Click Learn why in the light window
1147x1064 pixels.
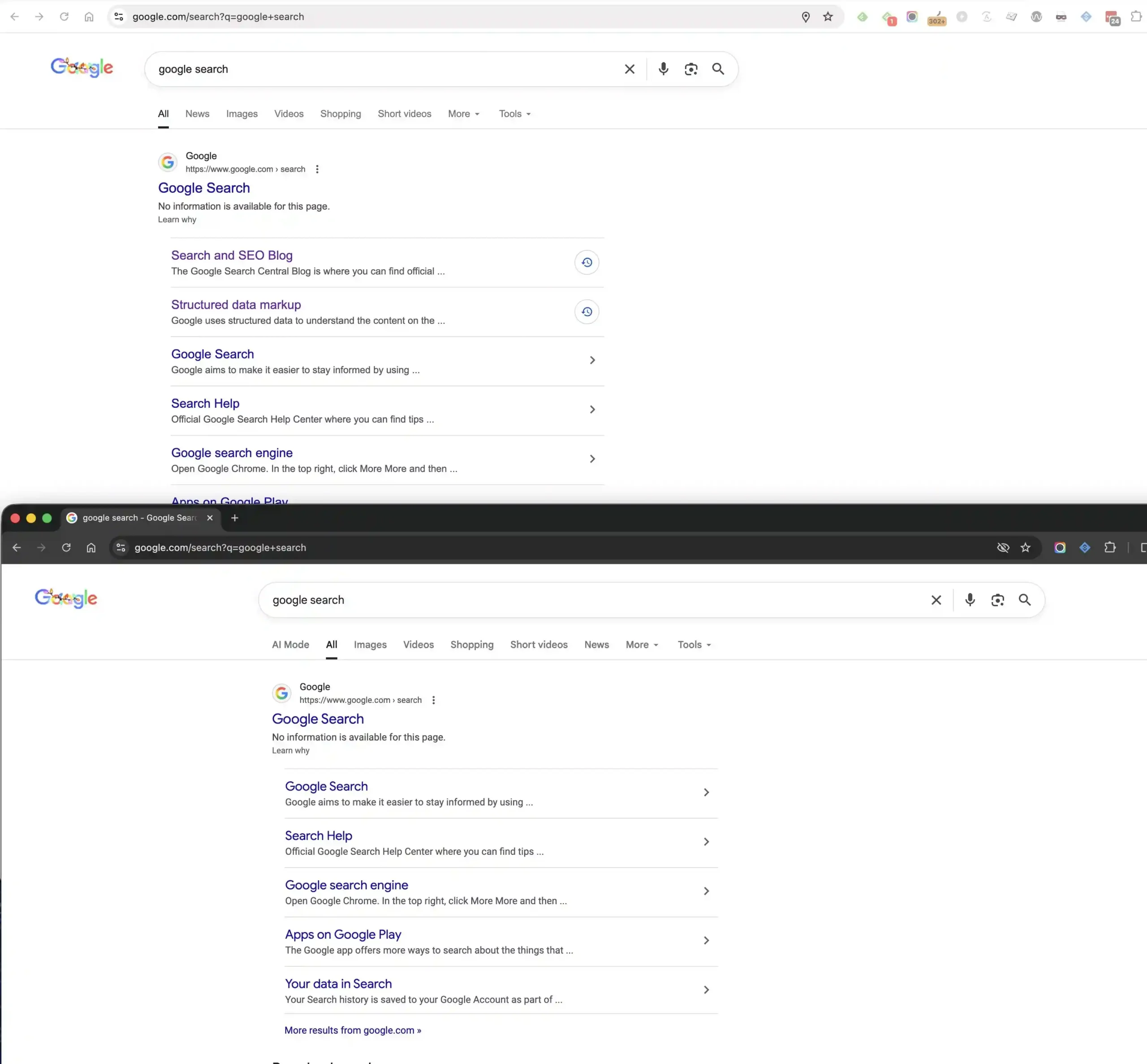pos(177,220)
